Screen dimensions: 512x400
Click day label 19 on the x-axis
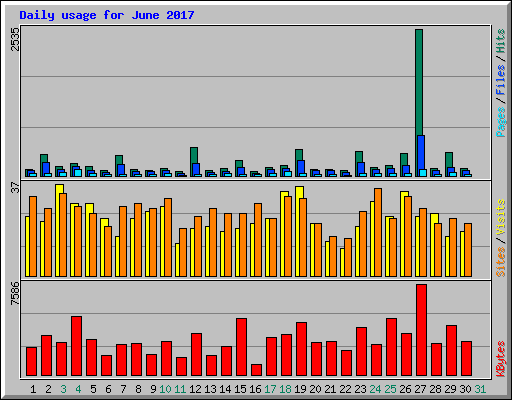[300, 389]
